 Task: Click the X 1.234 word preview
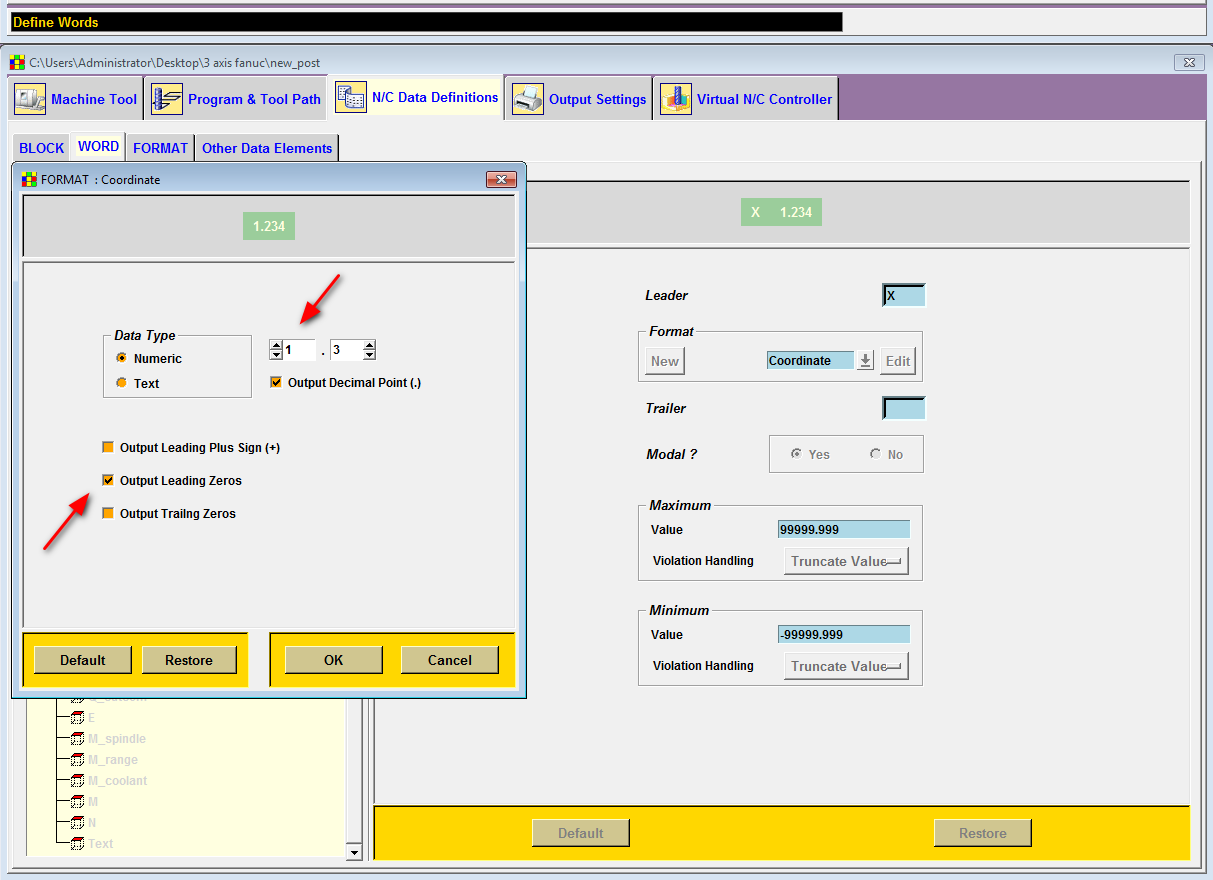(781, 212)
